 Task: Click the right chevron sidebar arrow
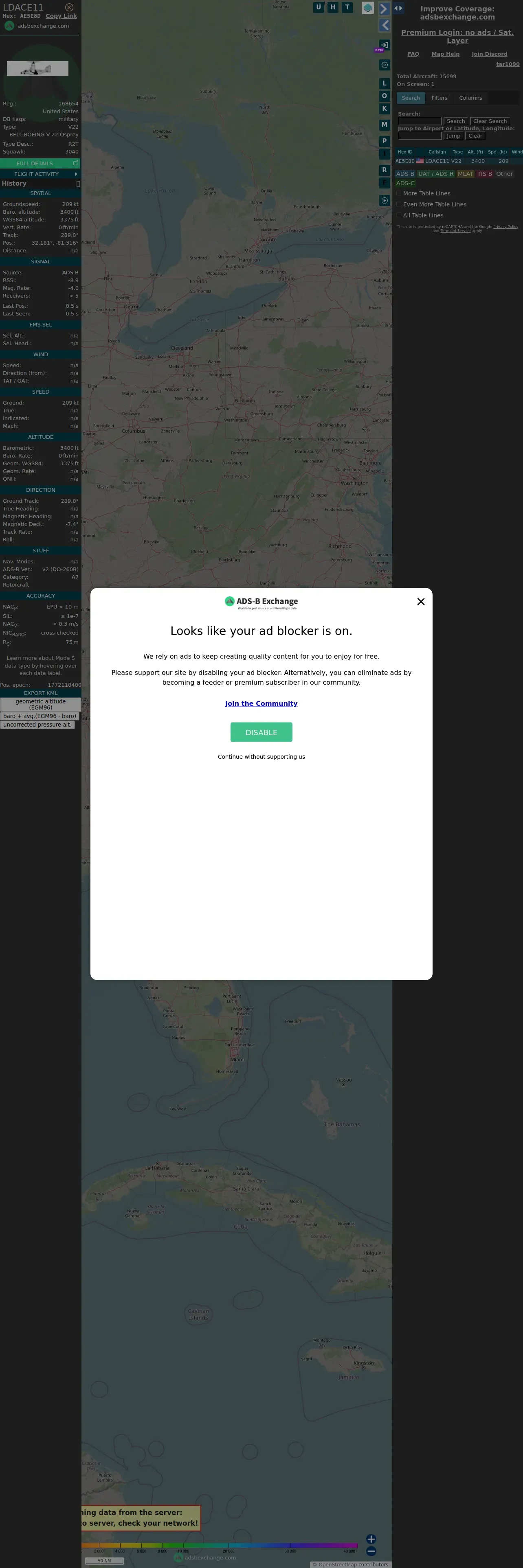click(384, 9)
